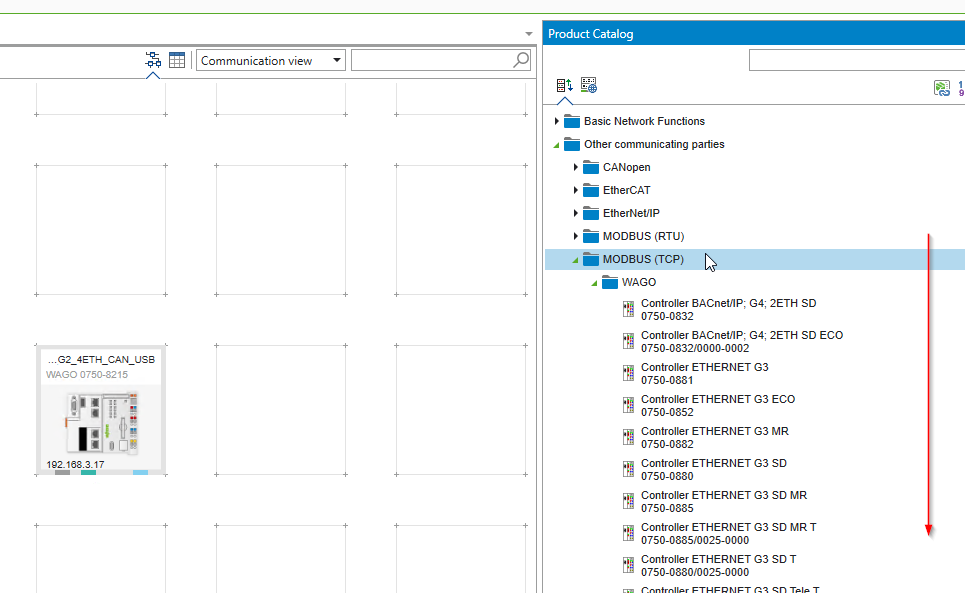This screenshot has width=965, height=593.
Task: Click device icon for Controller ETHERNET G3 ECO
Action: click(x=628, y=405)
